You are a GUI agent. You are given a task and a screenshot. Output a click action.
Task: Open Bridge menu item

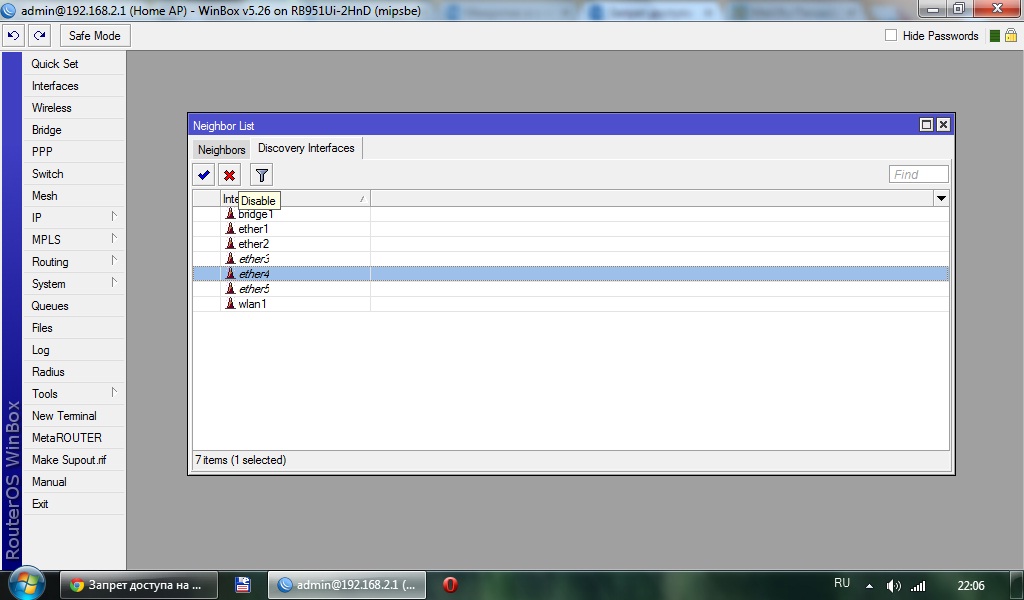point(74,130)
